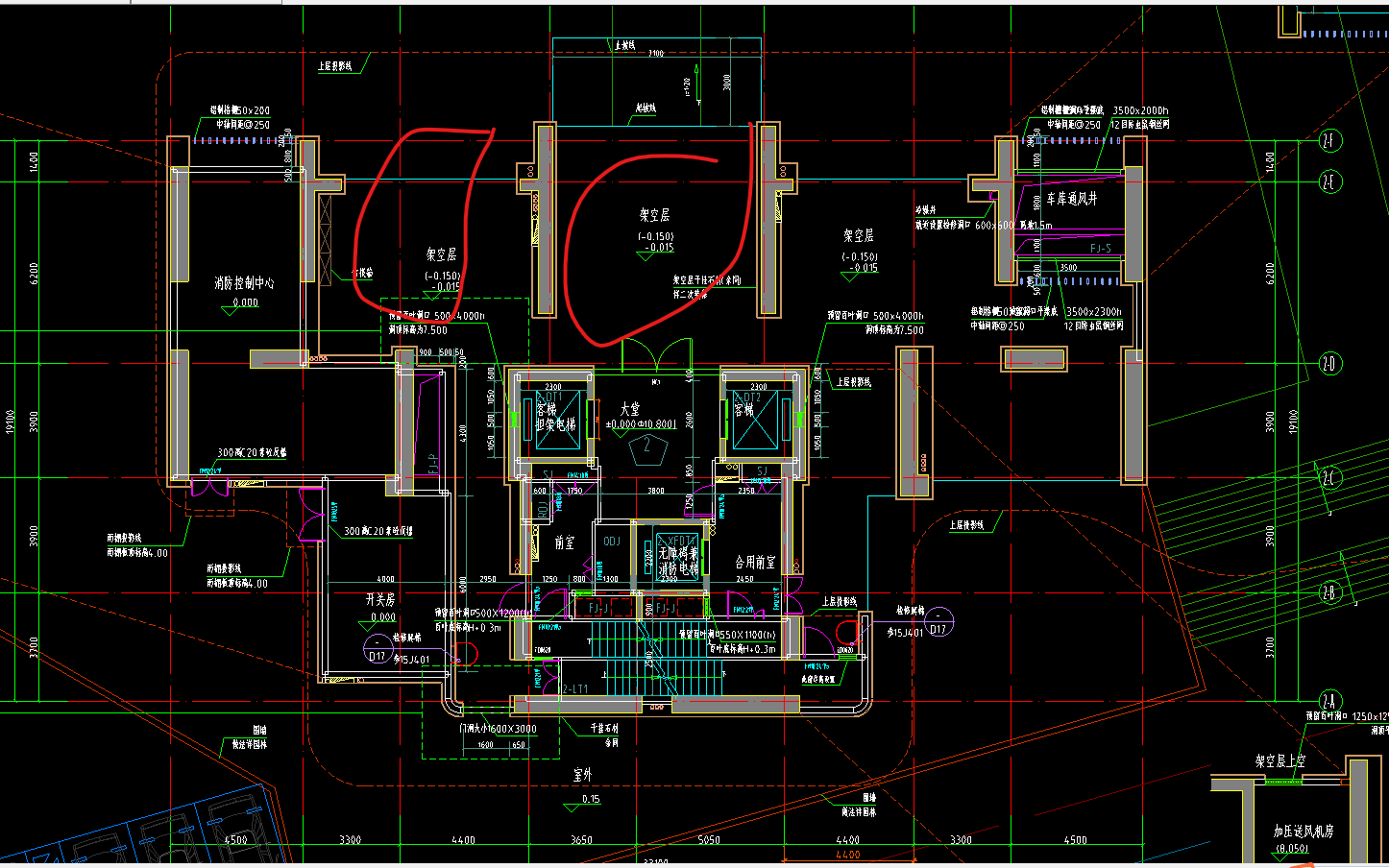Viewport: 1389px width, 868px height.
Task: Select the 0.15 elevation under 室外
Action: point(591,799)
